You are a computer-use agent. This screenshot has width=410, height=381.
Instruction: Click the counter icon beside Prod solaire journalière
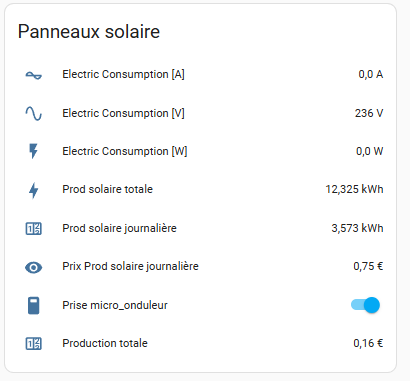point(34,229)
